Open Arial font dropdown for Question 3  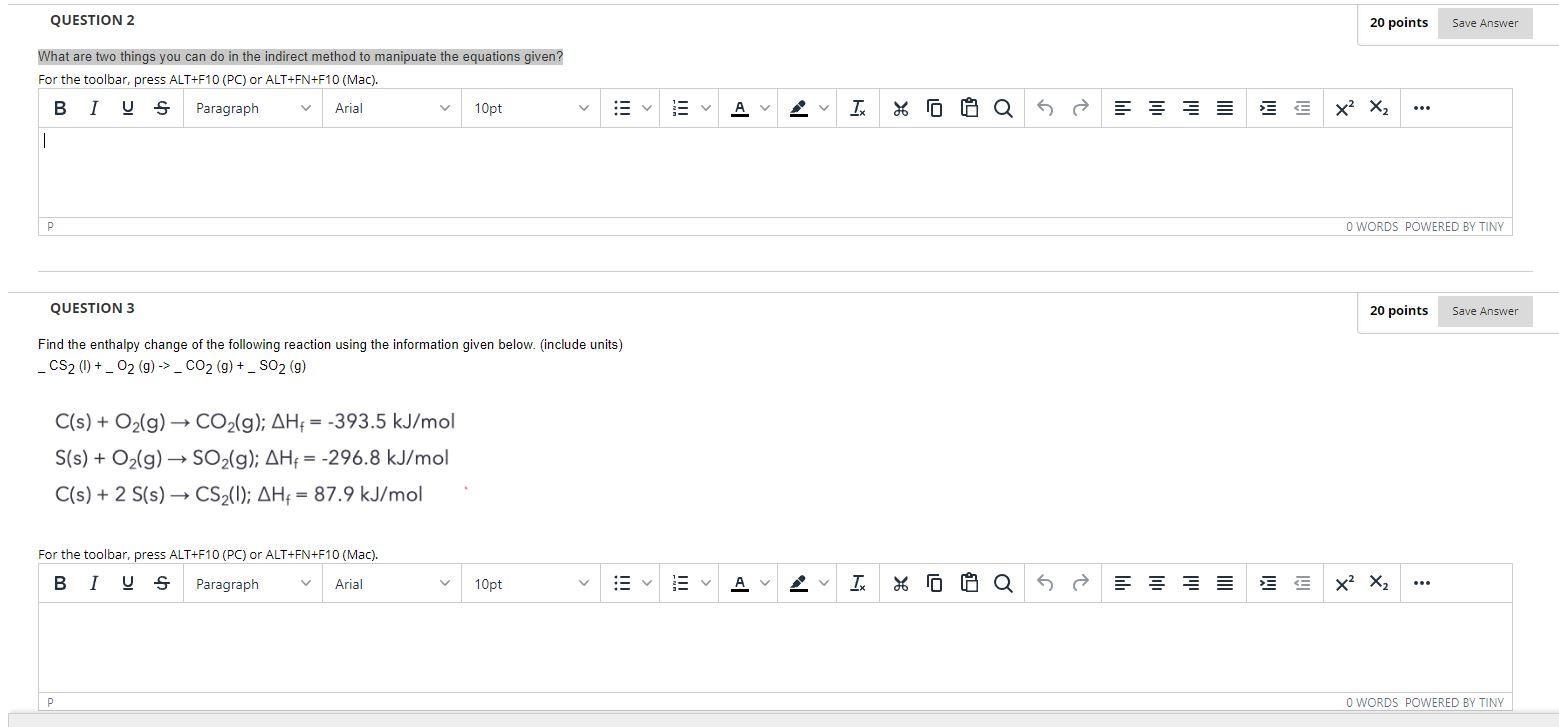coord(392,583)
